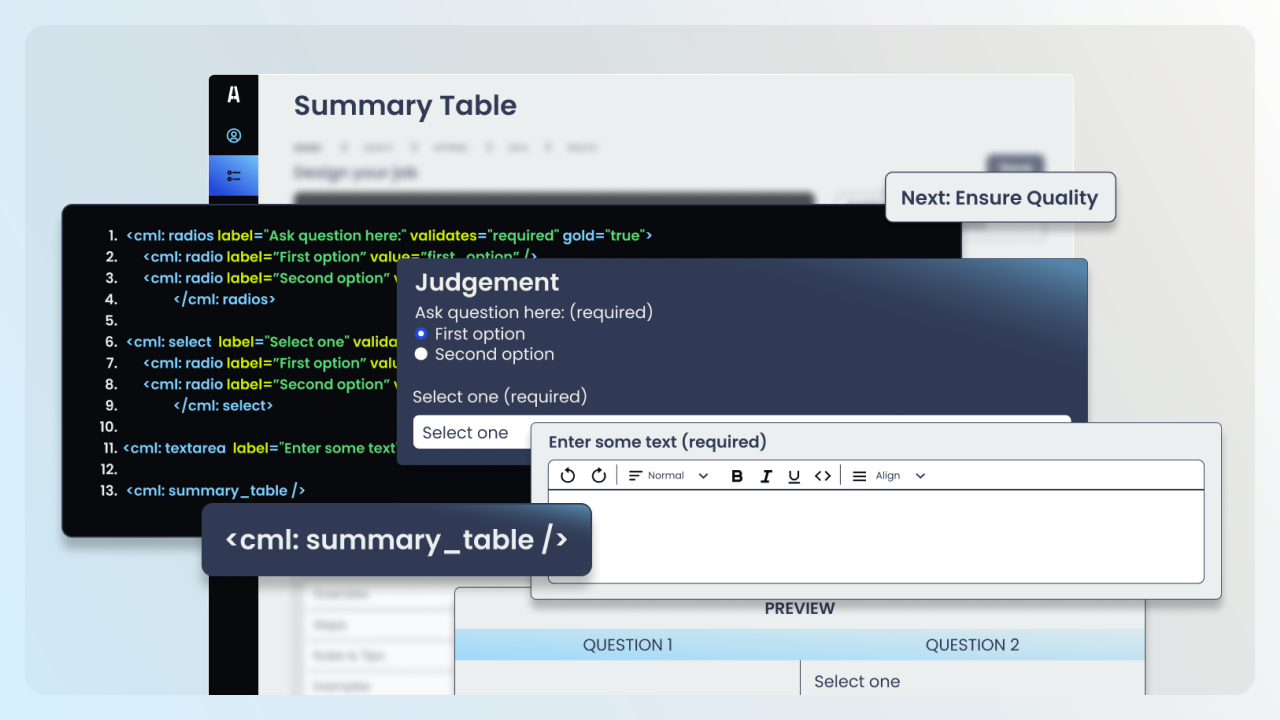The height and width of the screenshot is (720, 1280).
Task: Apply italic formatting in the text editor
Action: (766, 475)
